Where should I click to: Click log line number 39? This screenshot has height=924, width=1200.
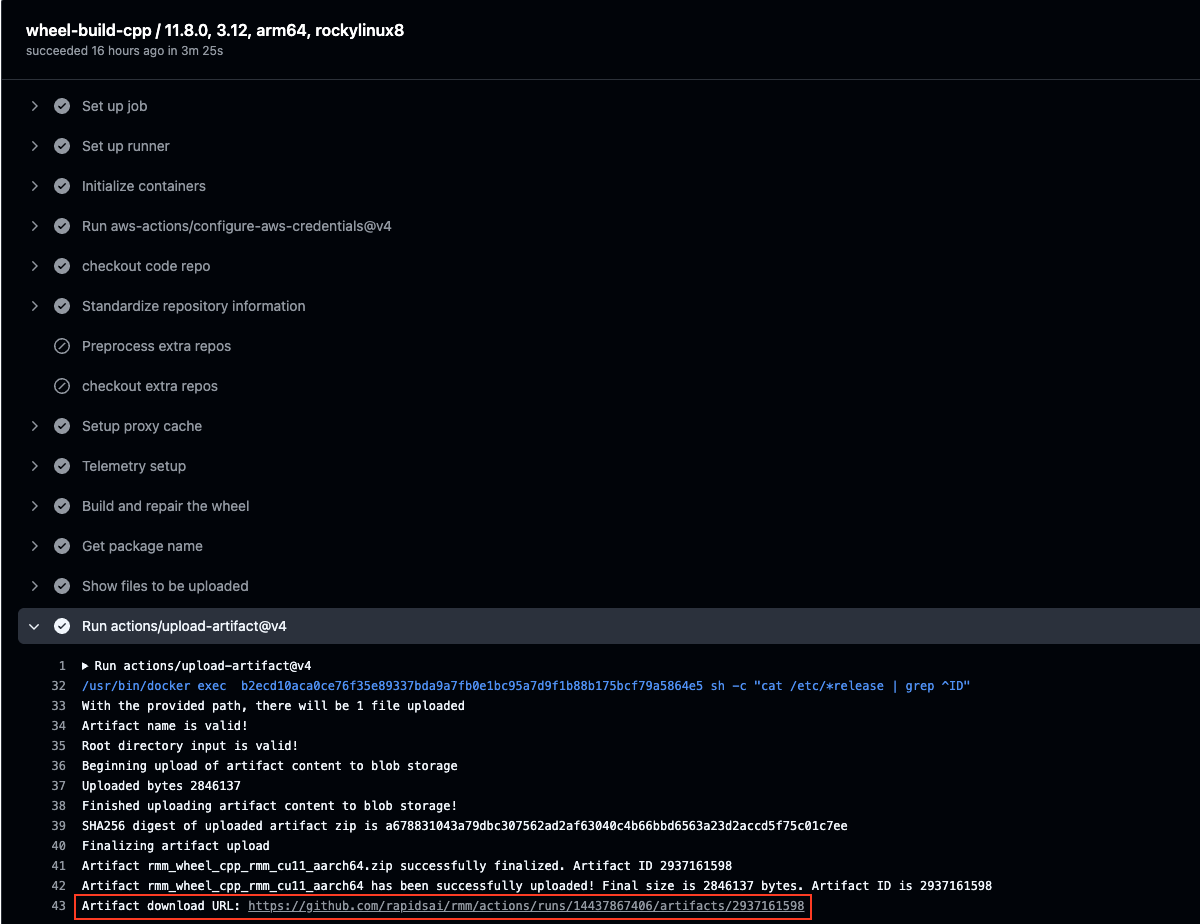(x=58, y=826)
